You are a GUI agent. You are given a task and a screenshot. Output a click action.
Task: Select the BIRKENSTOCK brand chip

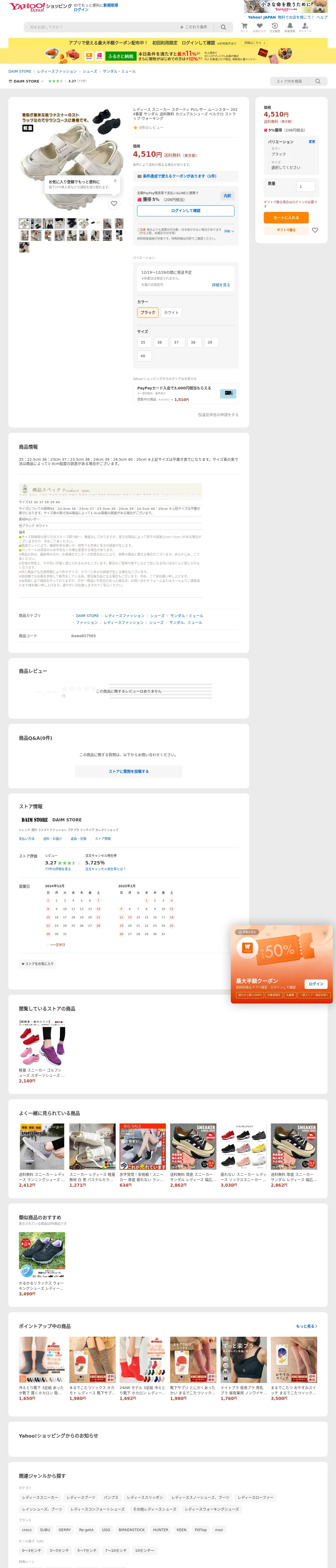[132, 1529]
